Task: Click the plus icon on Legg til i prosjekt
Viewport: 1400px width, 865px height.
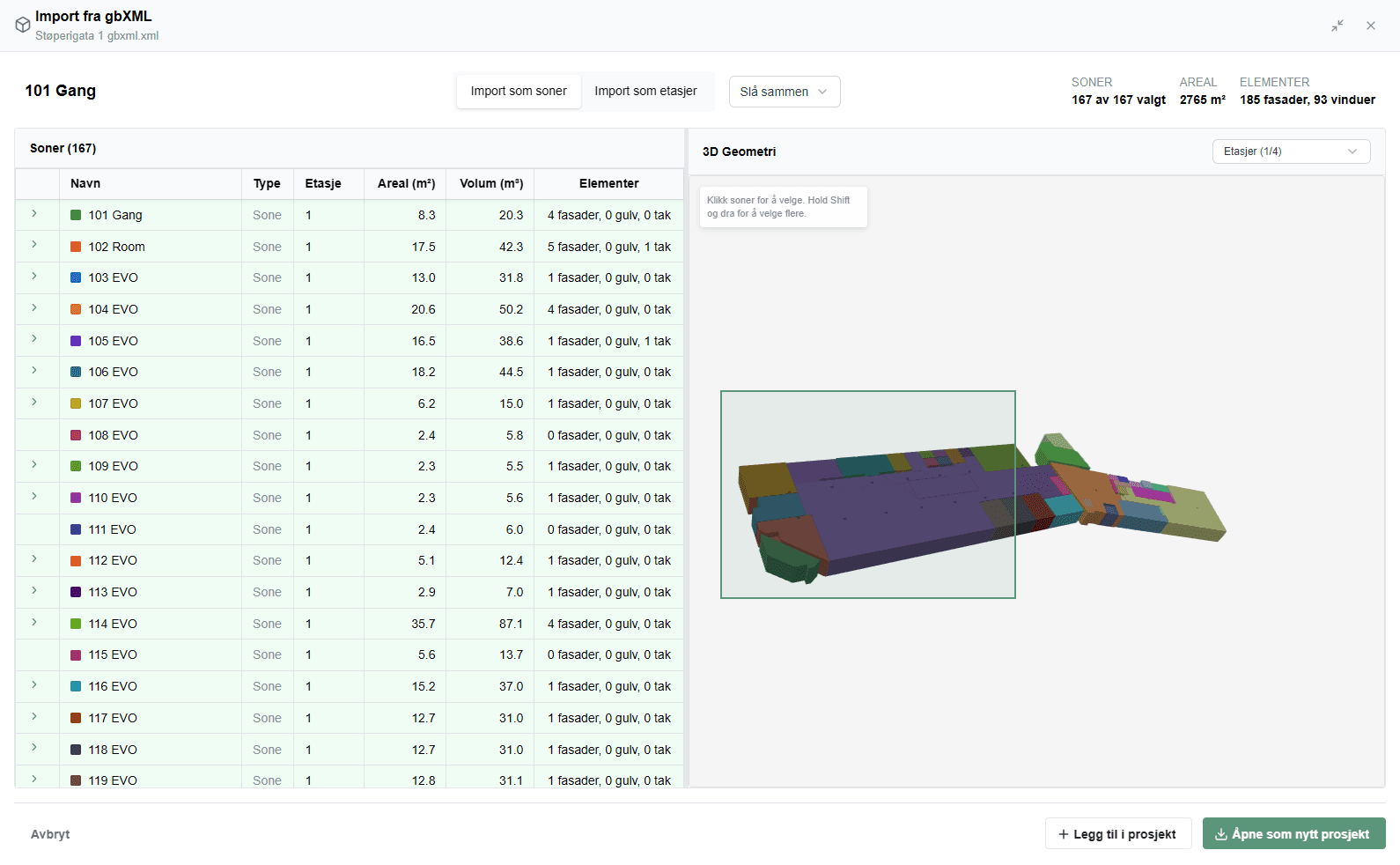Action: point(1064,834)
